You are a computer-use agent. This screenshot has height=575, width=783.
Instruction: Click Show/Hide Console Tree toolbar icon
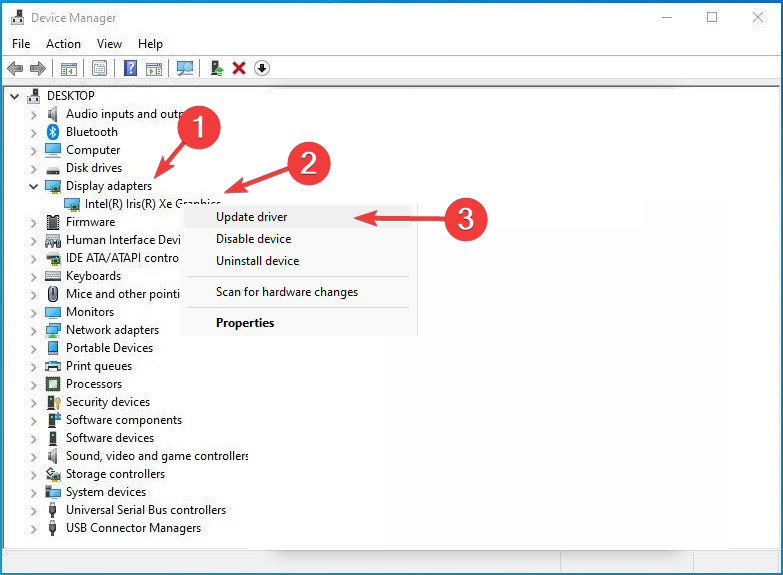coord(69,68)
